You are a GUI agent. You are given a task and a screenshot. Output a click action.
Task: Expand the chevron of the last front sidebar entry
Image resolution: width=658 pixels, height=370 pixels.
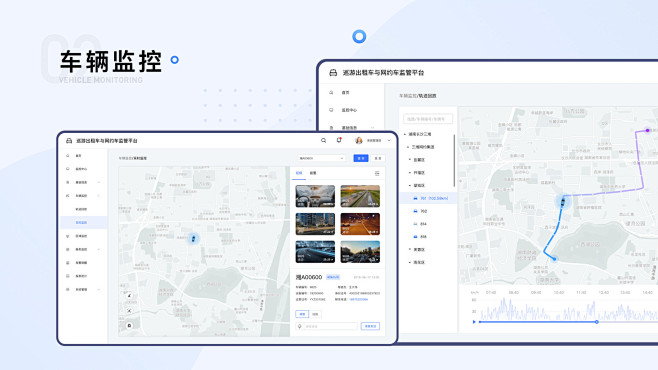tap(99, 289)
